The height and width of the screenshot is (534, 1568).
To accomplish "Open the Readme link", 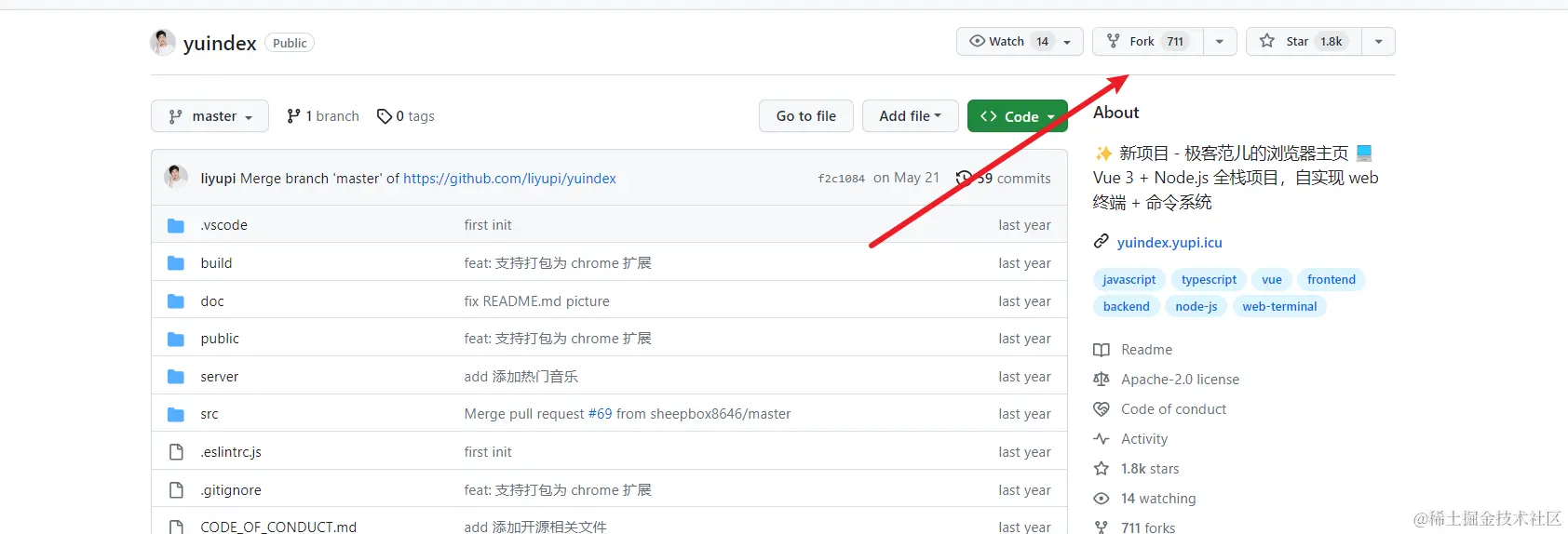I will 1147,350.
